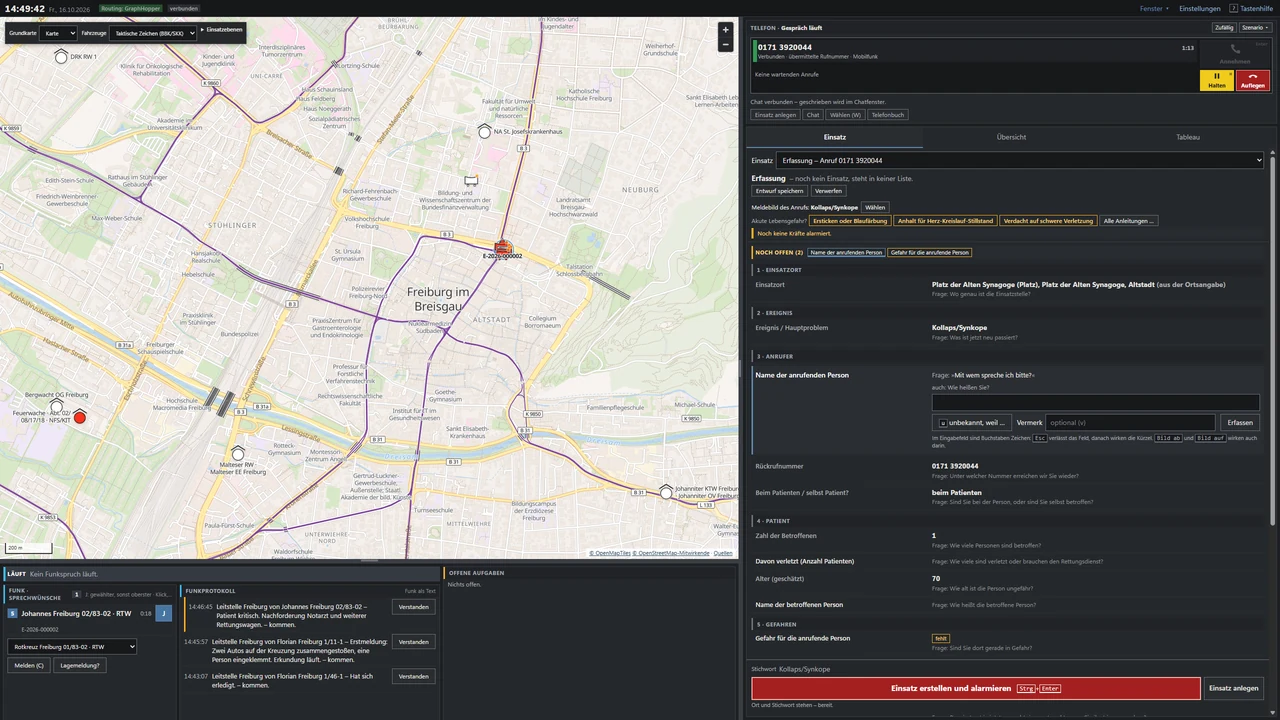Open the Rotkreuz Freiburg 01/83-02 RTW dropdown
The image size is (1280, 720).
pos(72,647)
